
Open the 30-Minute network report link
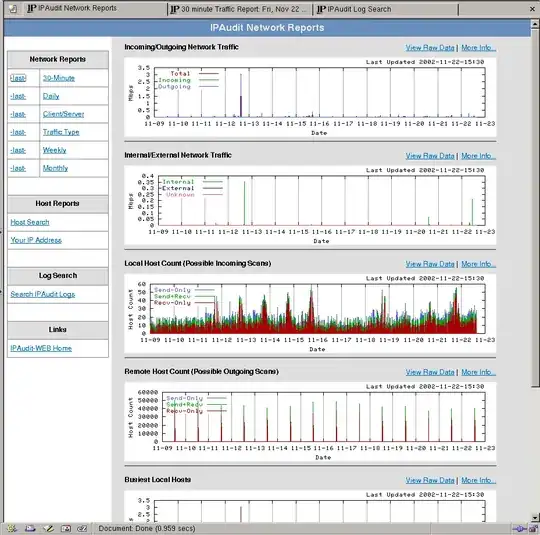pos(59,78)
